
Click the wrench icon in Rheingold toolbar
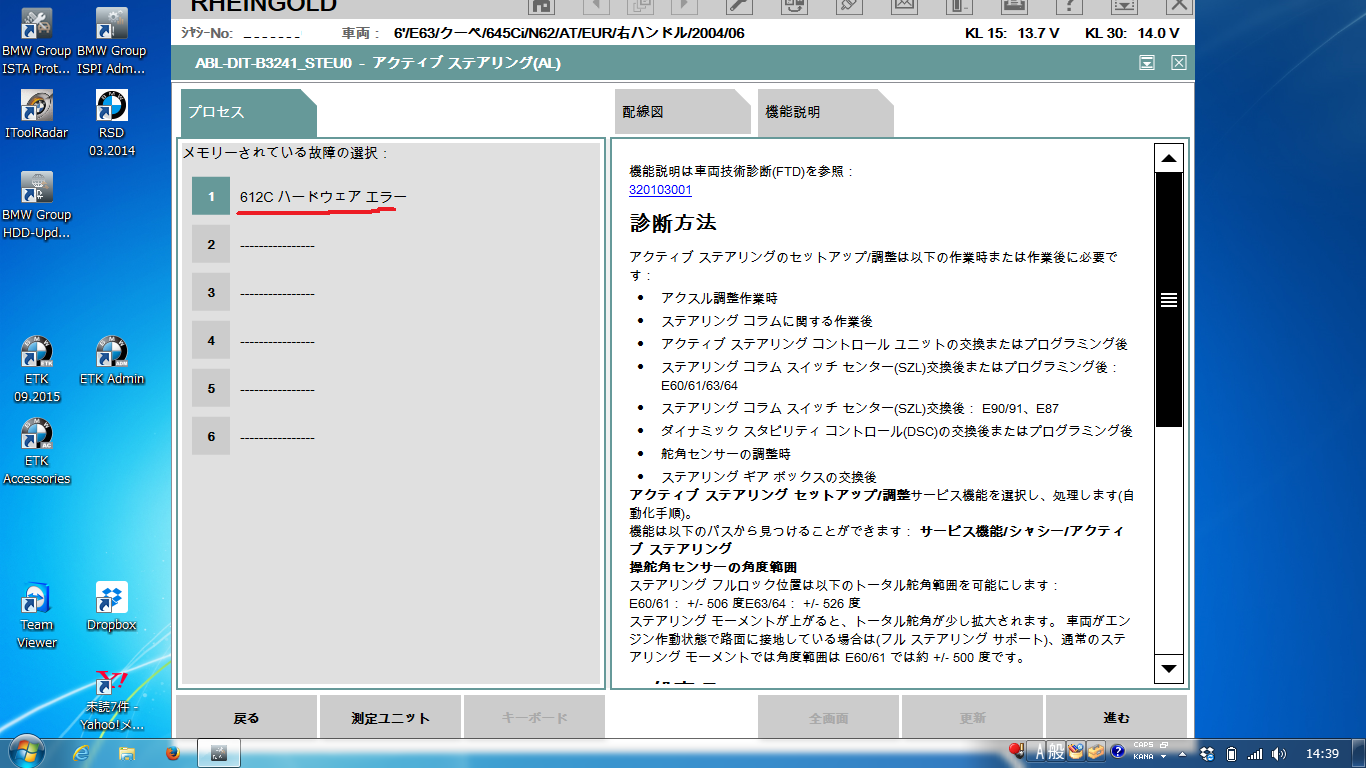(739, 6)
